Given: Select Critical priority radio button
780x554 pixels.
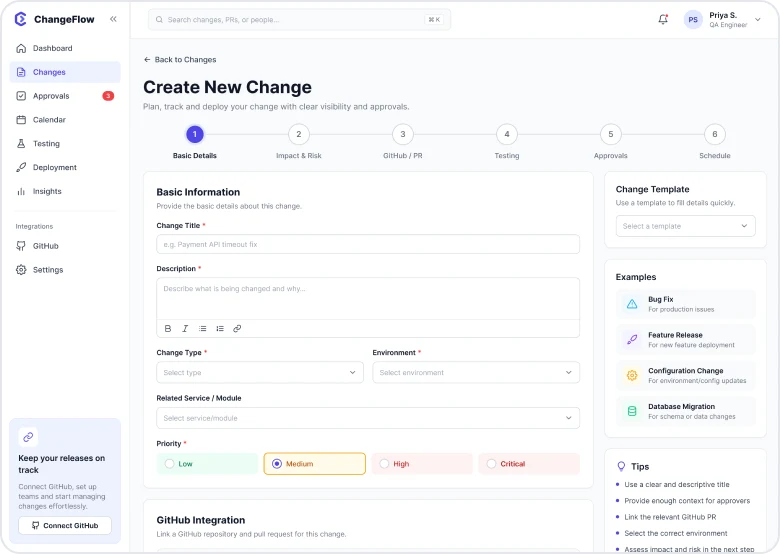Looking at the screenshot, I should 491,464.
